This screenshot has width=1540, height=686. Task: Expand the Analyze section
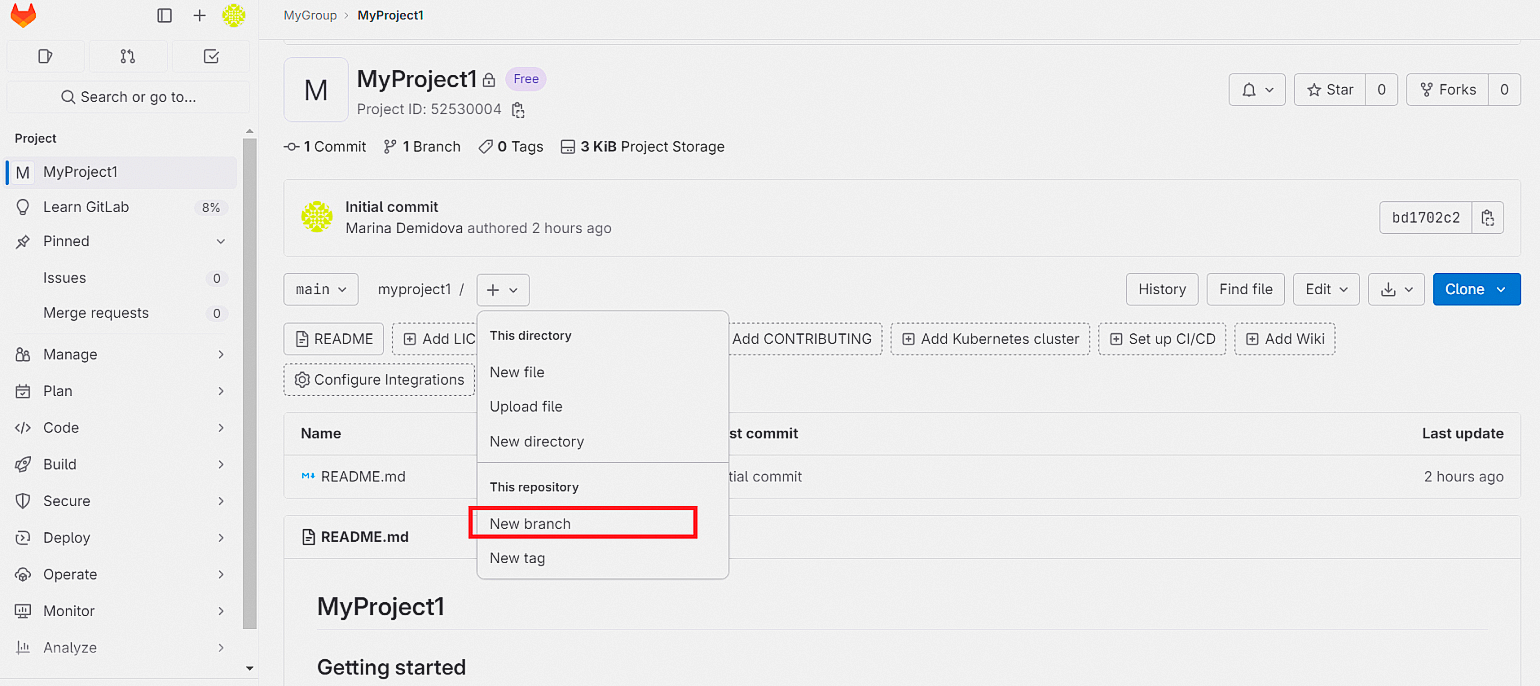(122, 648)
